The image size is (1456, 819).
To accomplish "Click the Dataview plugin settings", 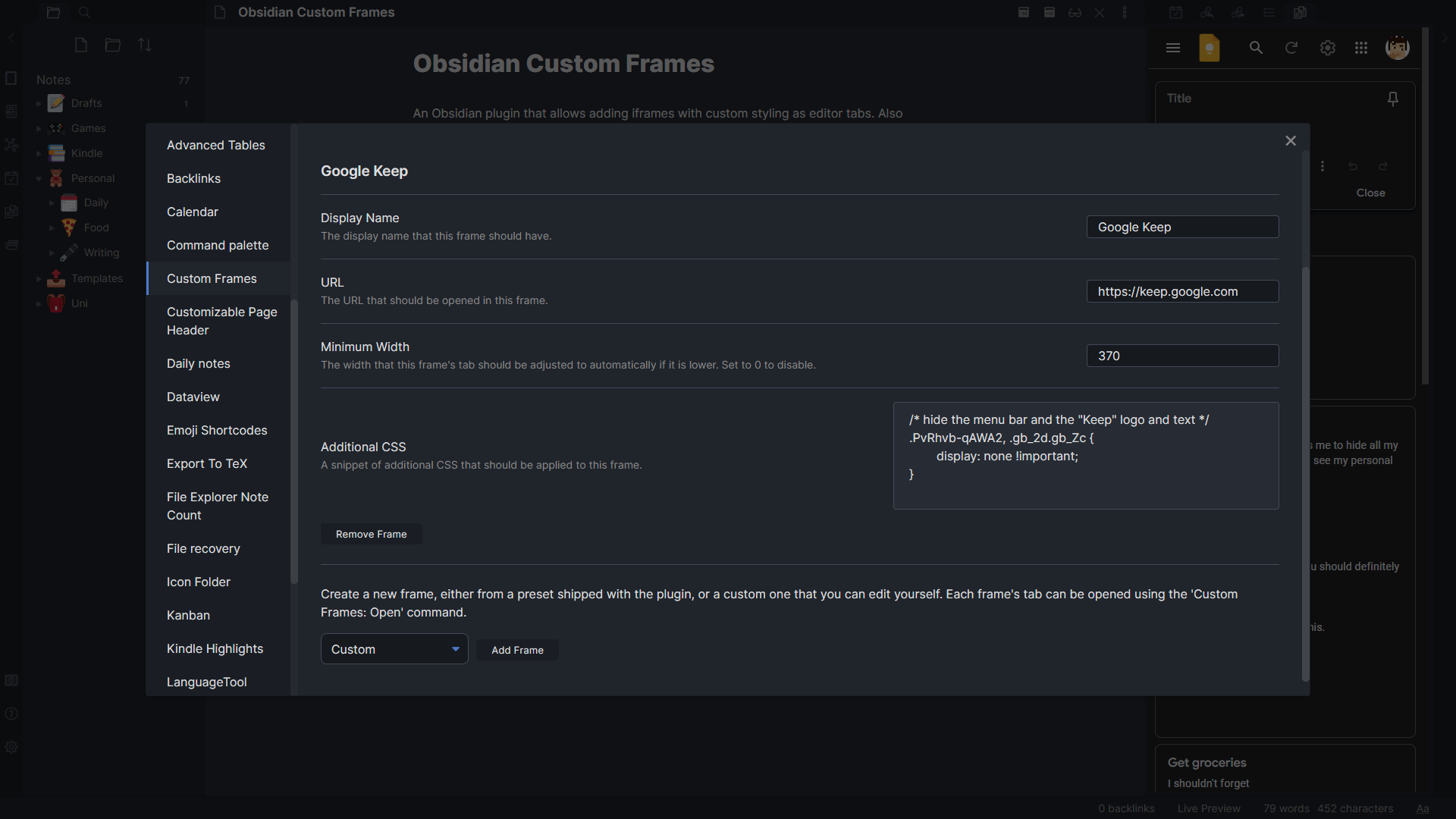I will [193, 396].
